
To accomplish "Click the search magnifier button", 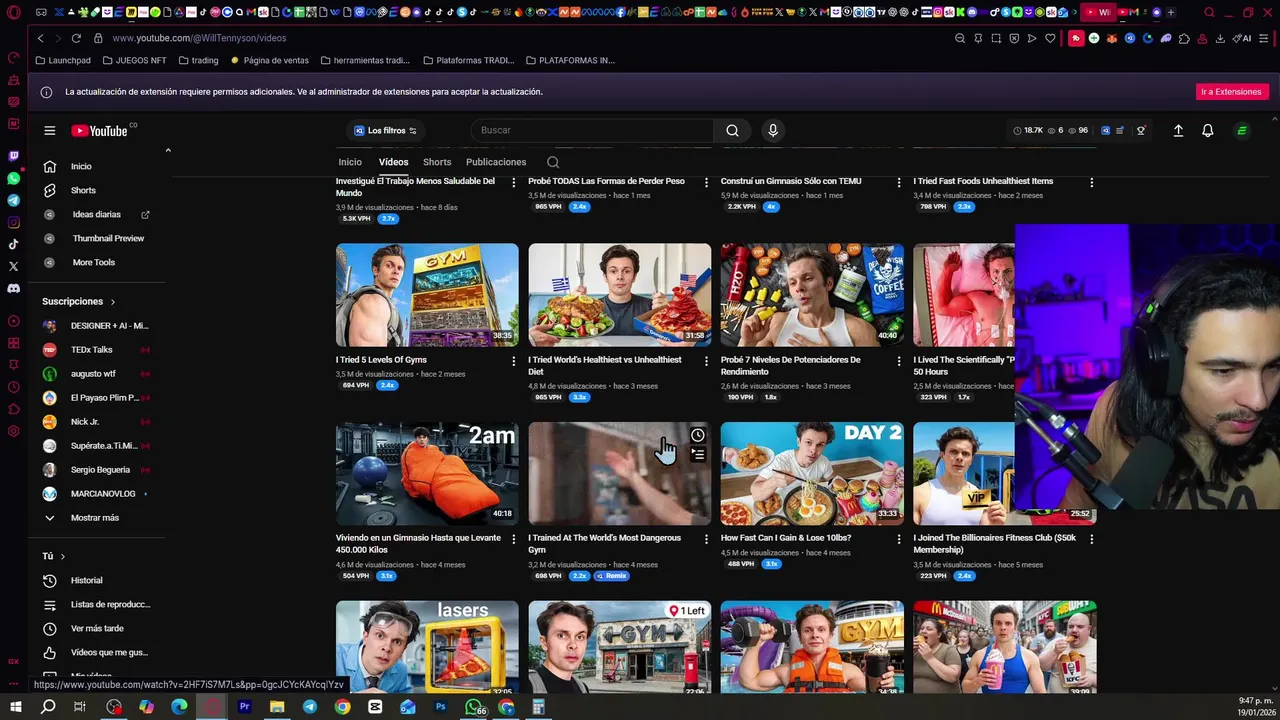I will click(732, 130).
